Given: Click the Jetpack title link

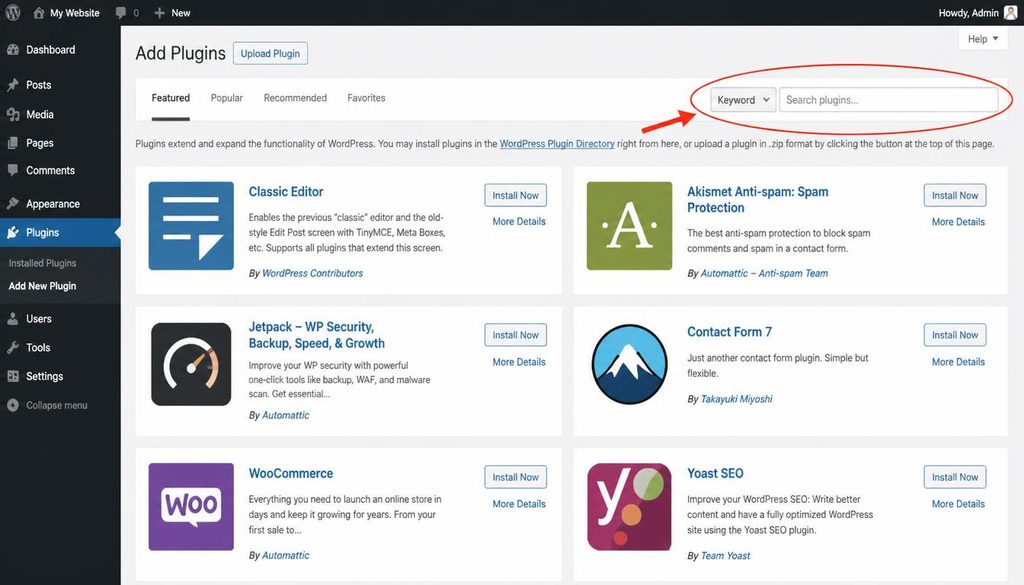Looking at the screenshot, I should click(317, 335).
